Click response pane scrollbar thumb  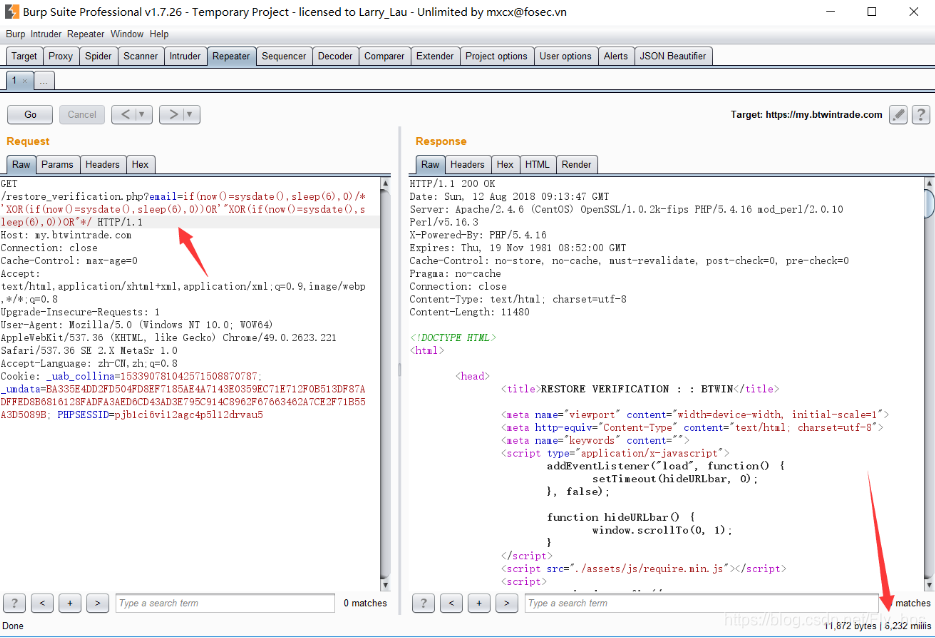point(929,205)
